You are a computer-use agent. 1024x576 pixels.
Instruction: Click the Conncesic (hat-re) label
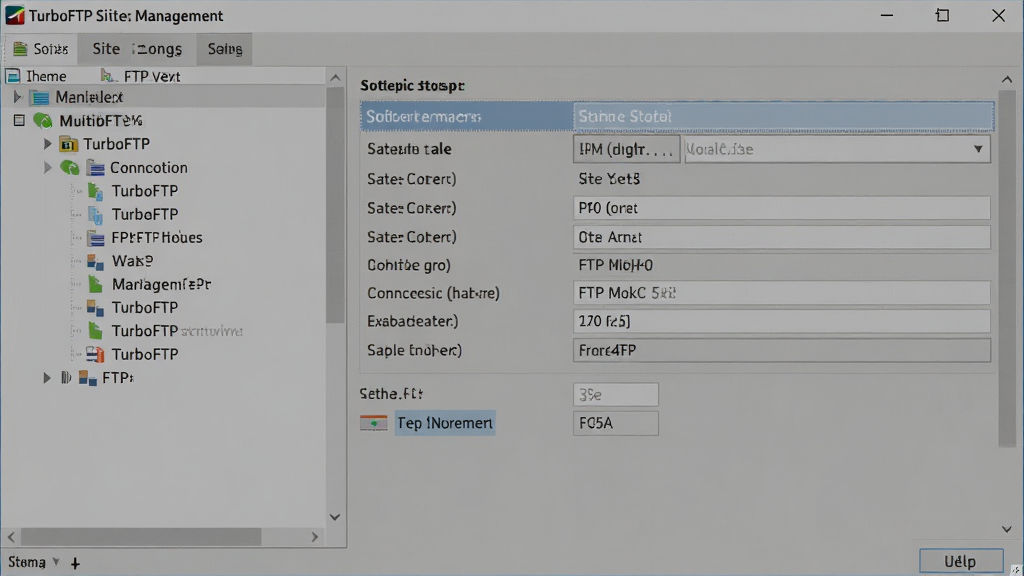coord(433,293)
